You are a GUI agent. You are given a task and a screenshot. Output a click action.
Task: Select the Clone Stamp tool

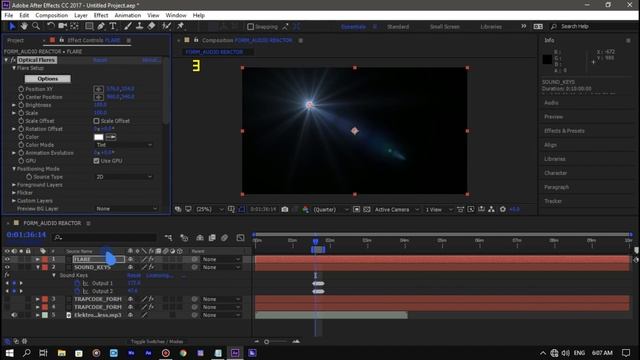[x=139, y=26]
